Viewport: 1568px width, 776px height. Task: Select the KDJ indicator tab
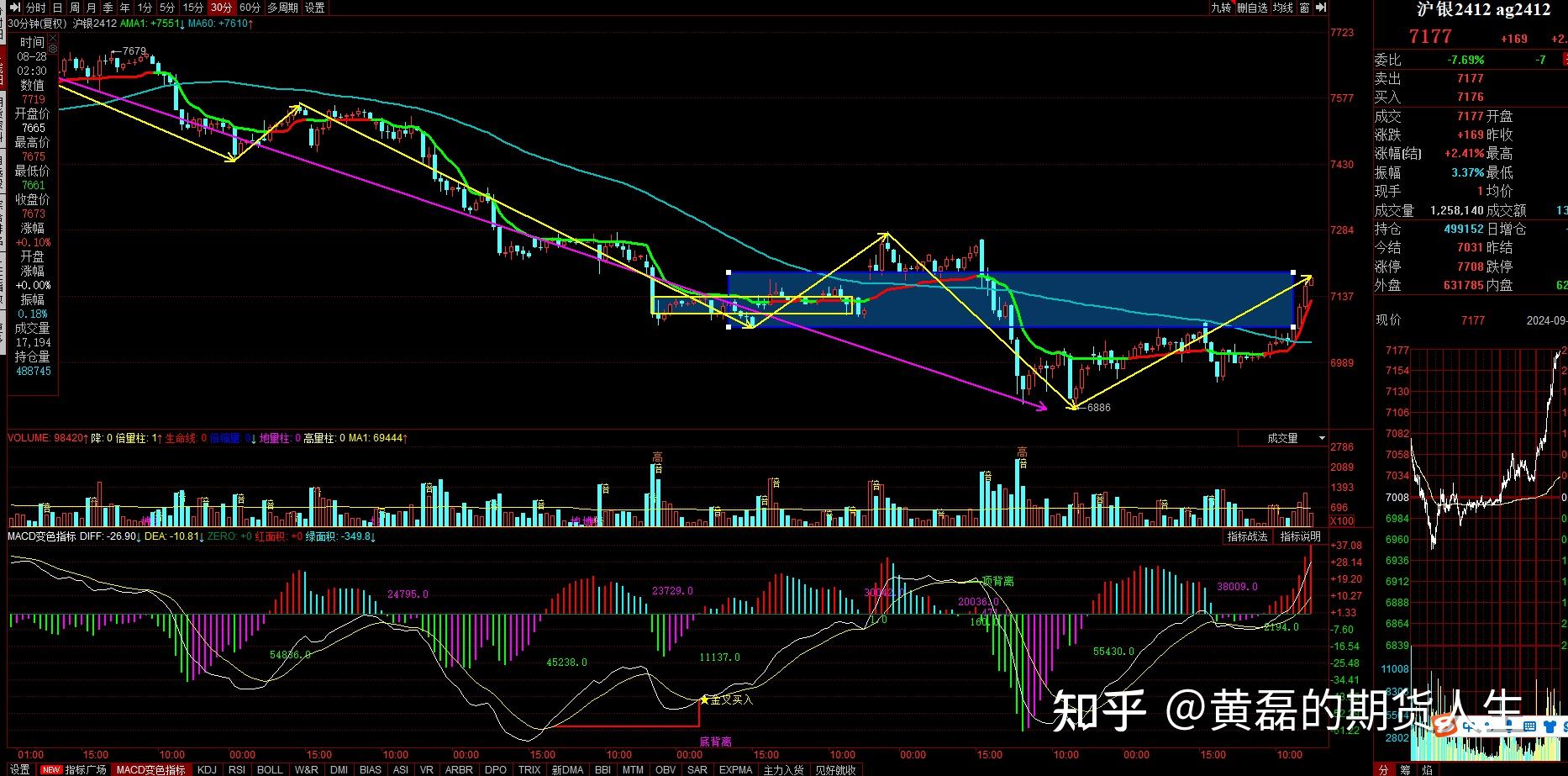point(207,769)
